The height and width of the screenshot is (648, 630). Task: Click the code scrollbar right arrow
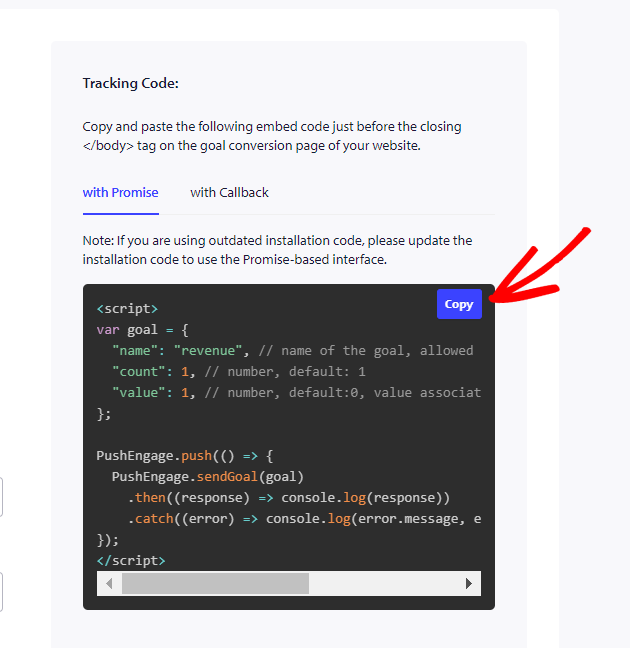(469, 584)
